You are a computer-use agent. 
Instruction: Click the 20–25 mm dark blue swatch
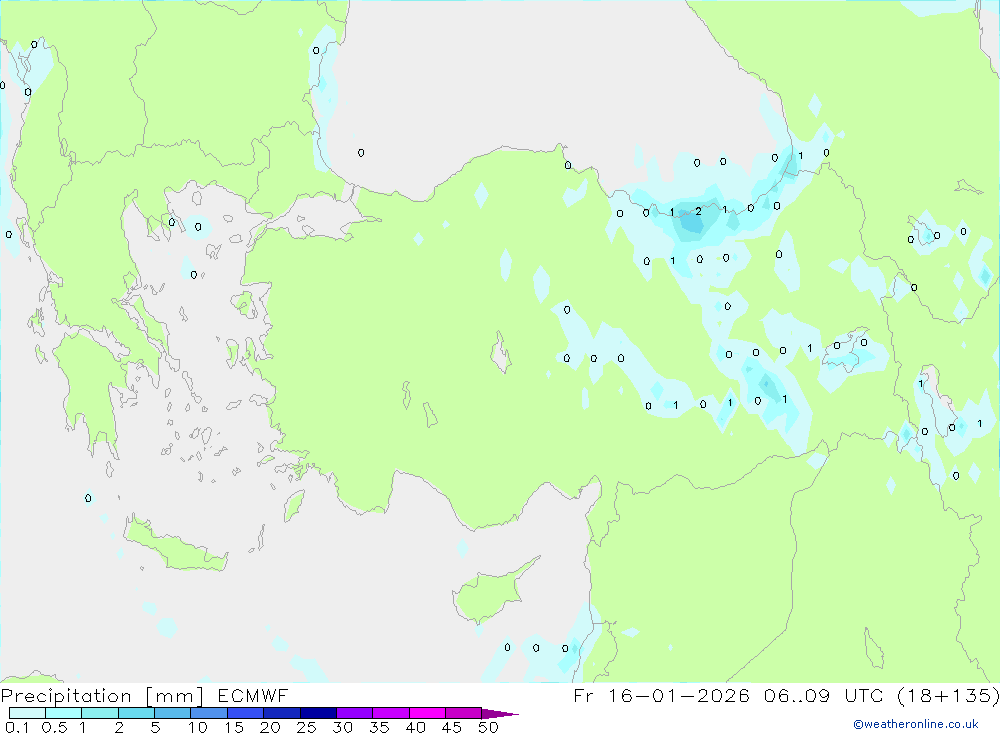[281, 713]
